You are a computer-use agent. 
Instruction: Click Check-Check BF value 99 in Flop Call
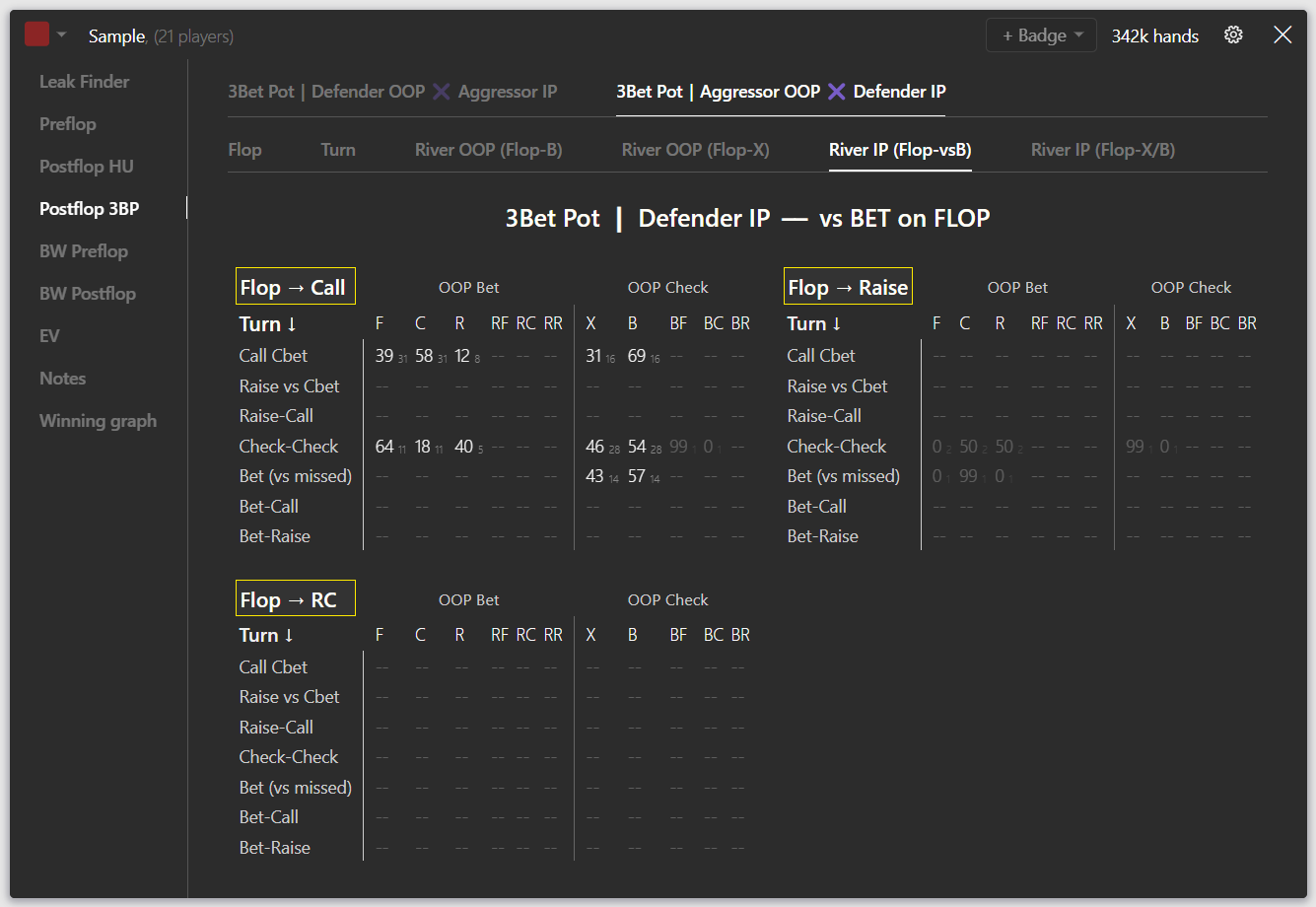pos(678,447)
